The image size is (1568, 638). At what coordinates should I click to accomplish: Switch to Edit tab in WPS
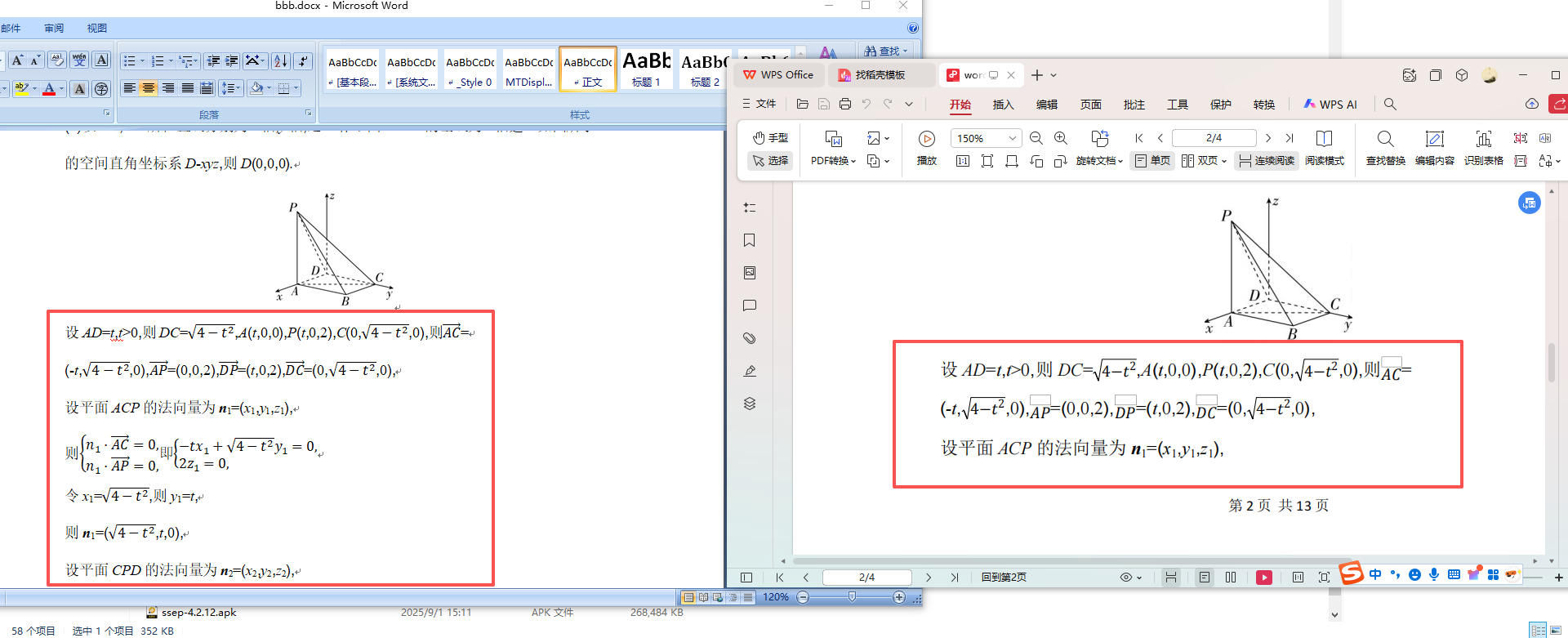point(1047,105)
